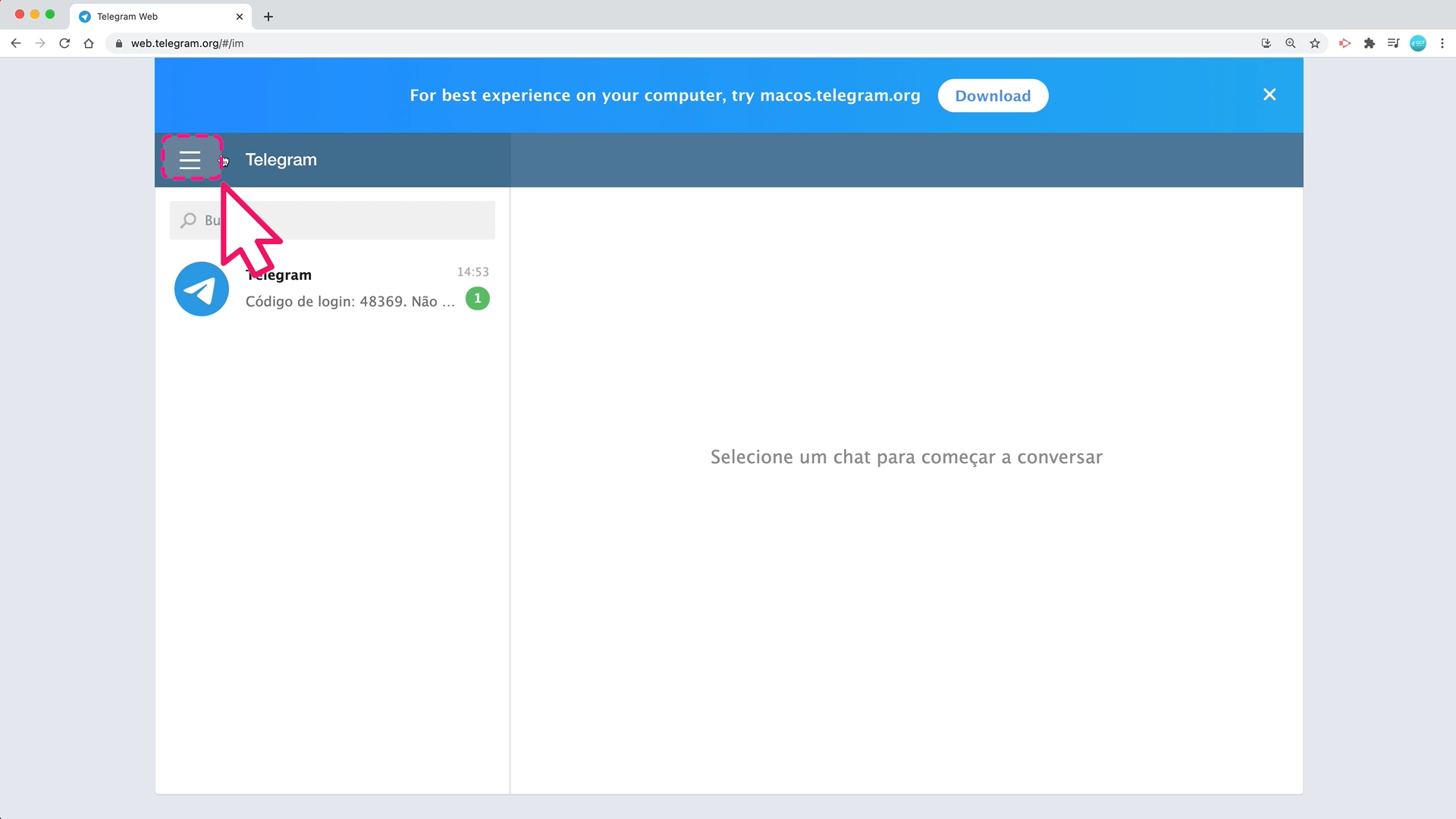Click the browser home icon
This screenshot has width=1456, height=819.
(x=89, y=43)
